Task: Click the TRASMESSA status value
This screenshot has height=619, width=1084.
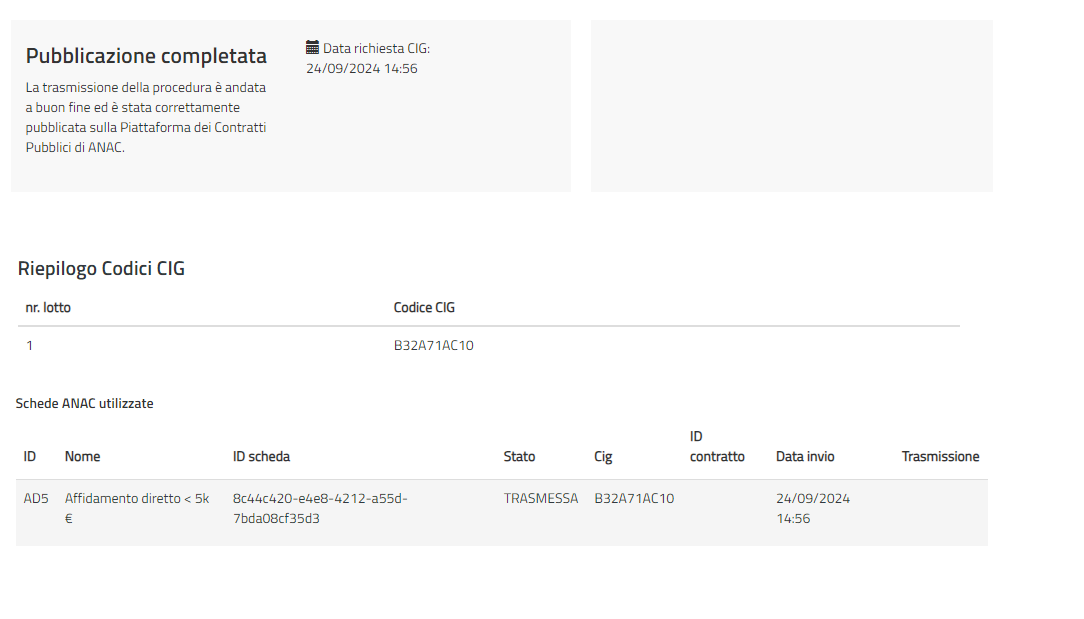Action: (540, 498)
